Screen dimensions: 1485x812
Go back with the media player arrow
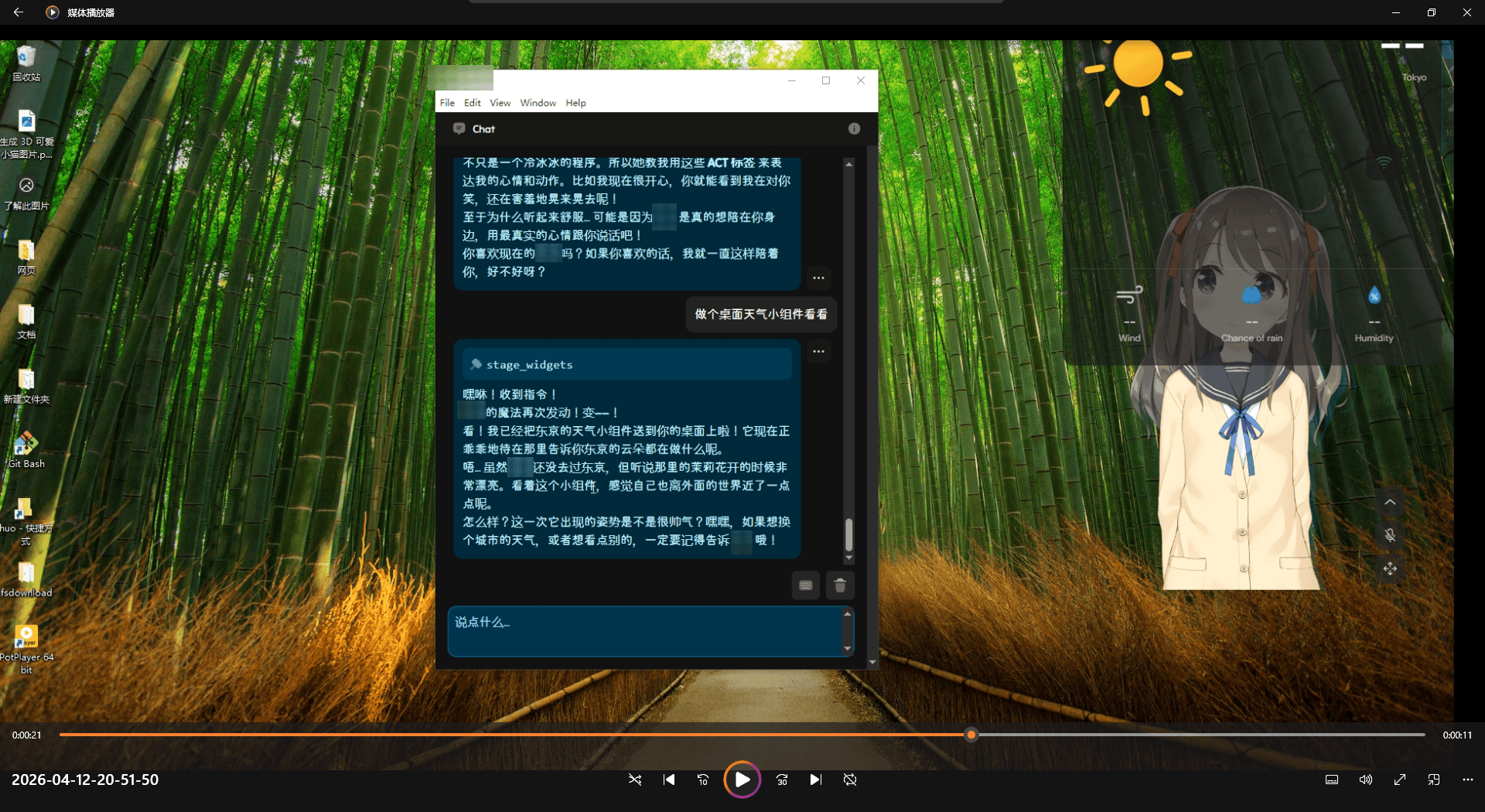tap(19, 12)
